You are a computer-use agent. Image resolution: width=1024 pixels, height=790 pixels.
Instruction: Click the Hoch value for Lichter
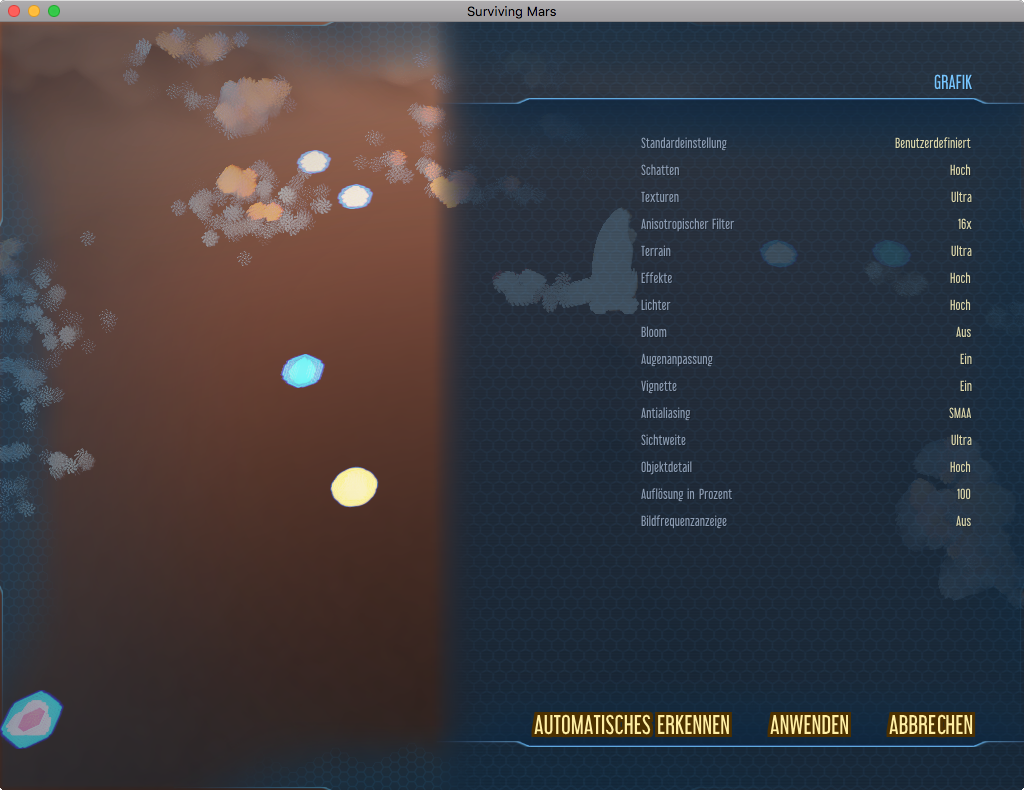point(960,305)
